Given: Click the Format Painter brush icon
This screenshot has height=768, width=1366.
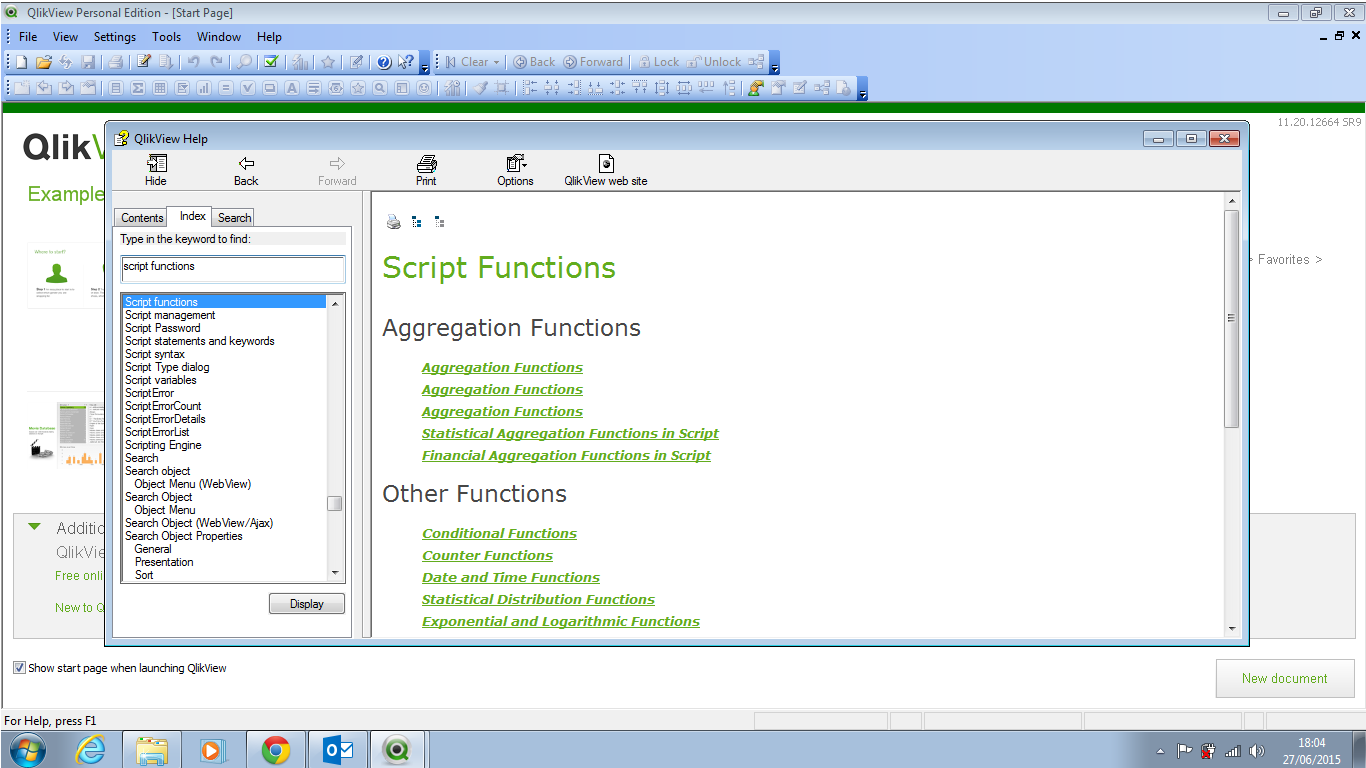Looking at the screenshot, I should pyautogui.click(x=480, y=88).
